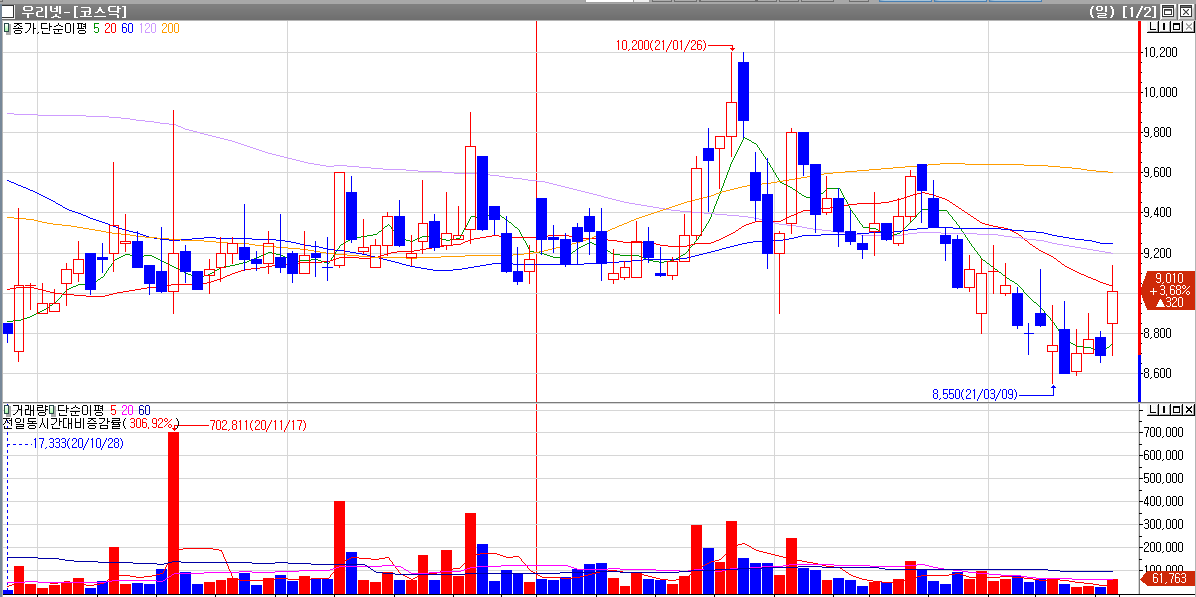Click the 400,000 volume axis label

click(1165, 501)
